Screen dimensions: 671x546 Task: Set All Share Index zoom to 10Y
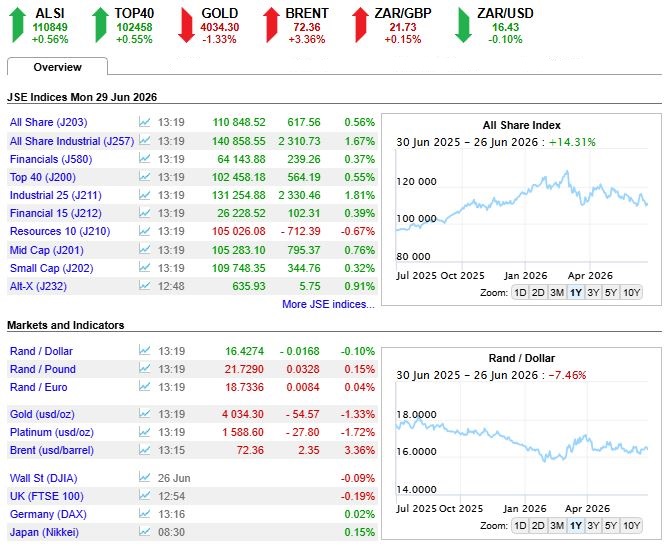coord(632,293)
